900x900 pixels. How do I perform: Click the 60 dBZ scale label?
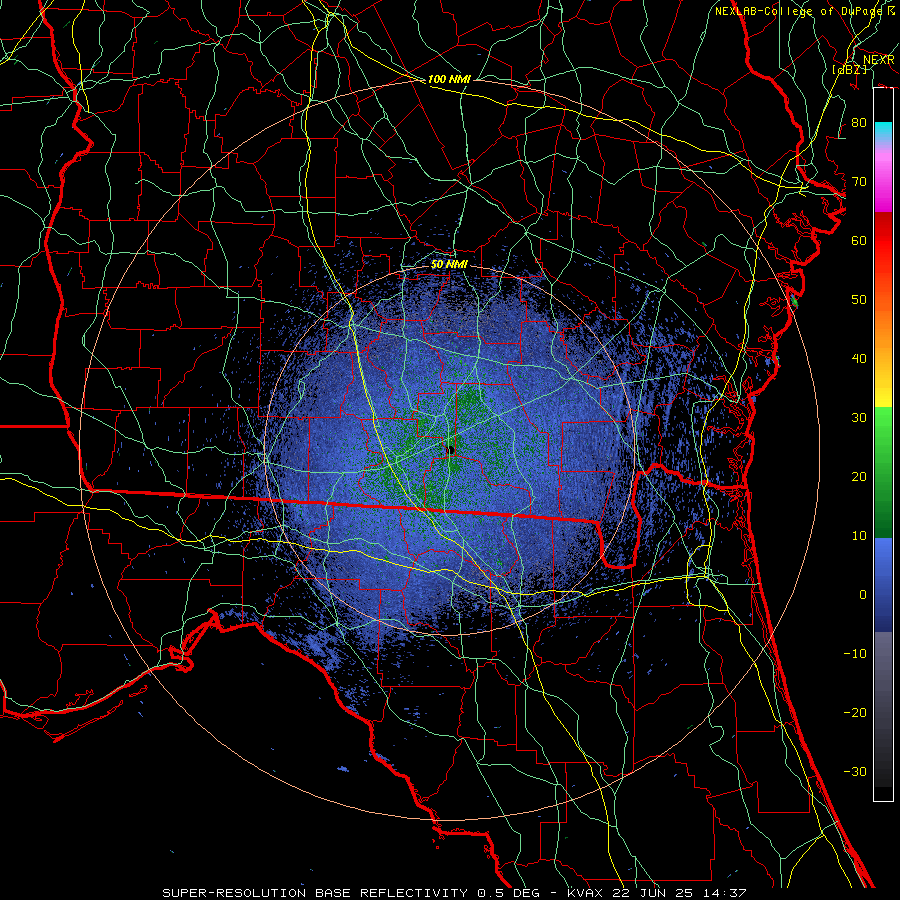859,240
